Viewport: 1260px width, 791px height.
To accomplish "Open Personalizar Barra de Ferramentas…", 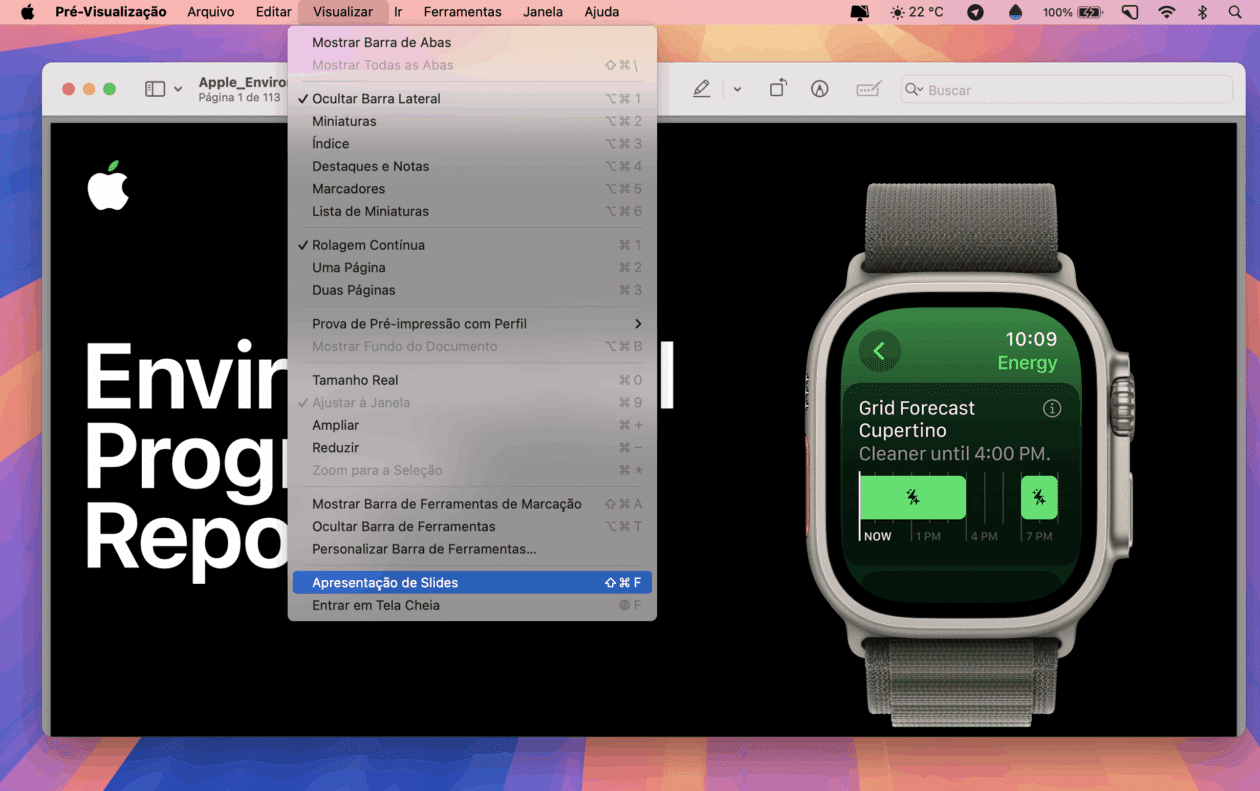I will (472, 549).
